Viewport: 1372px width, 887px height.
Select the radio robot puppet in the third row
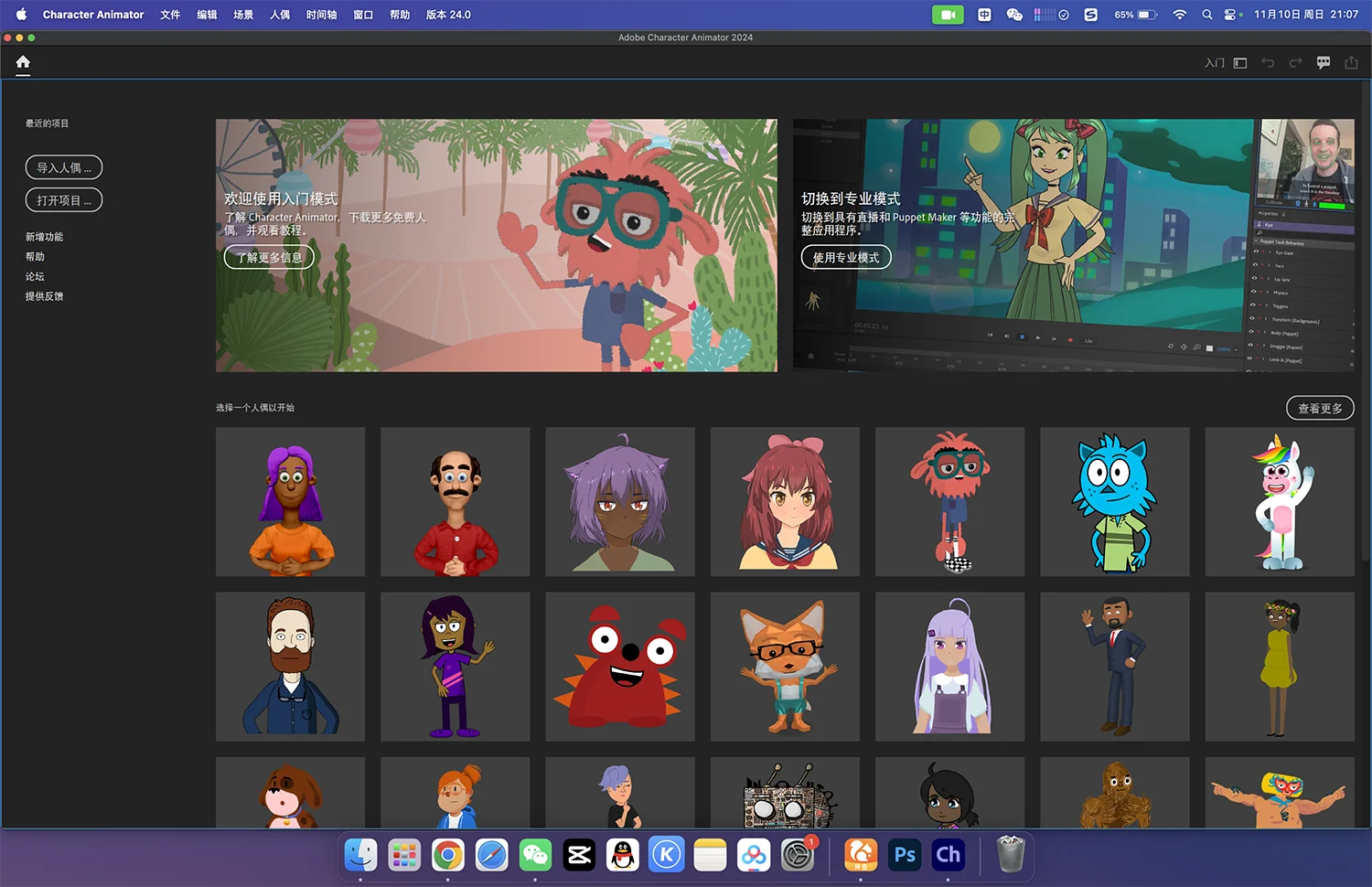[x=785, y=793]
